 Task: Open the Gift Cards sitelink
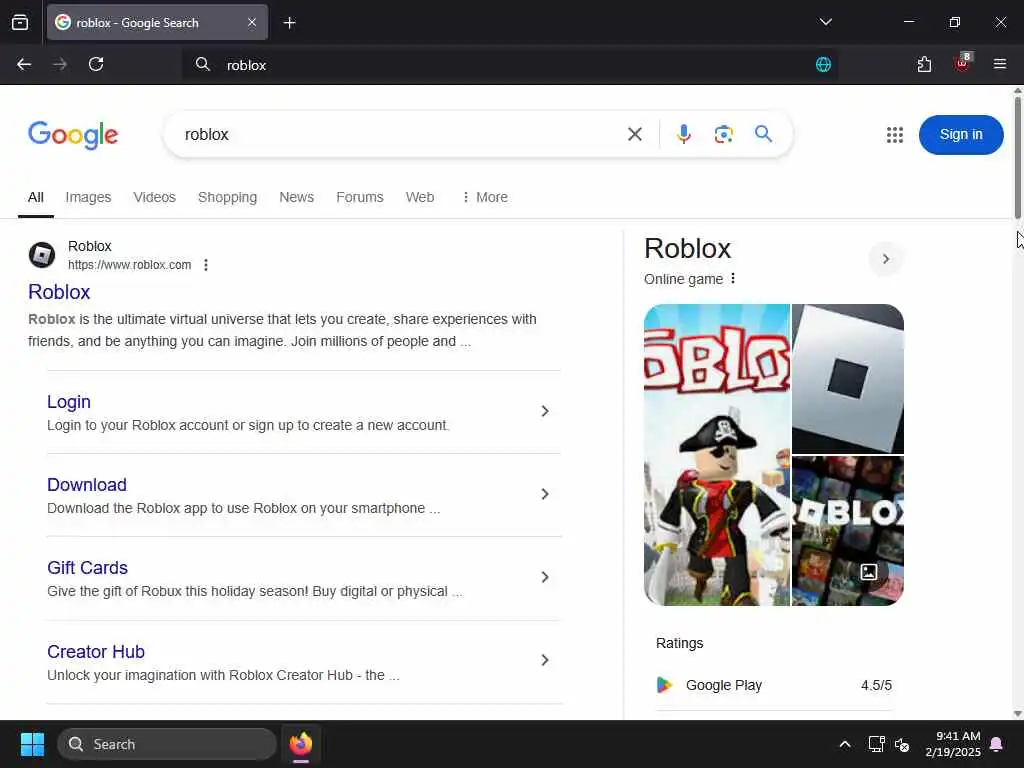click(88, 568)
